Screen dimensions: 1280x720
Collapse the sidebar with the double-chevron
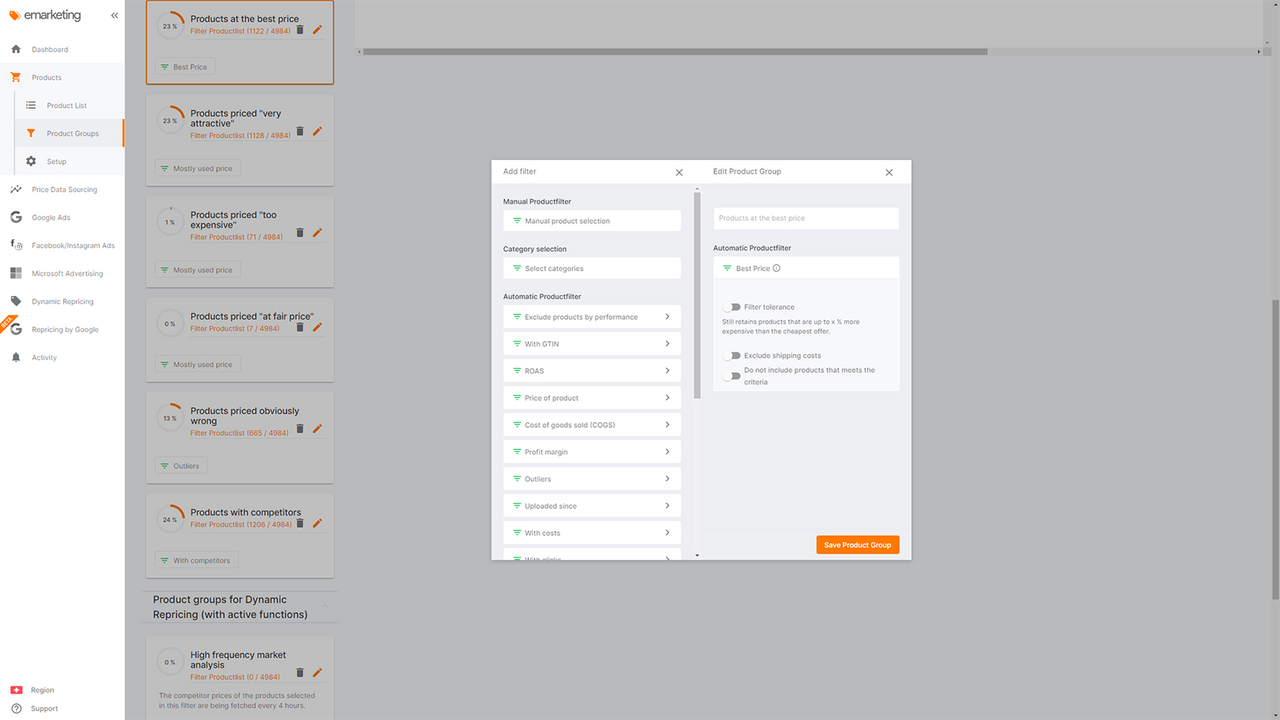tap(113, 15)
